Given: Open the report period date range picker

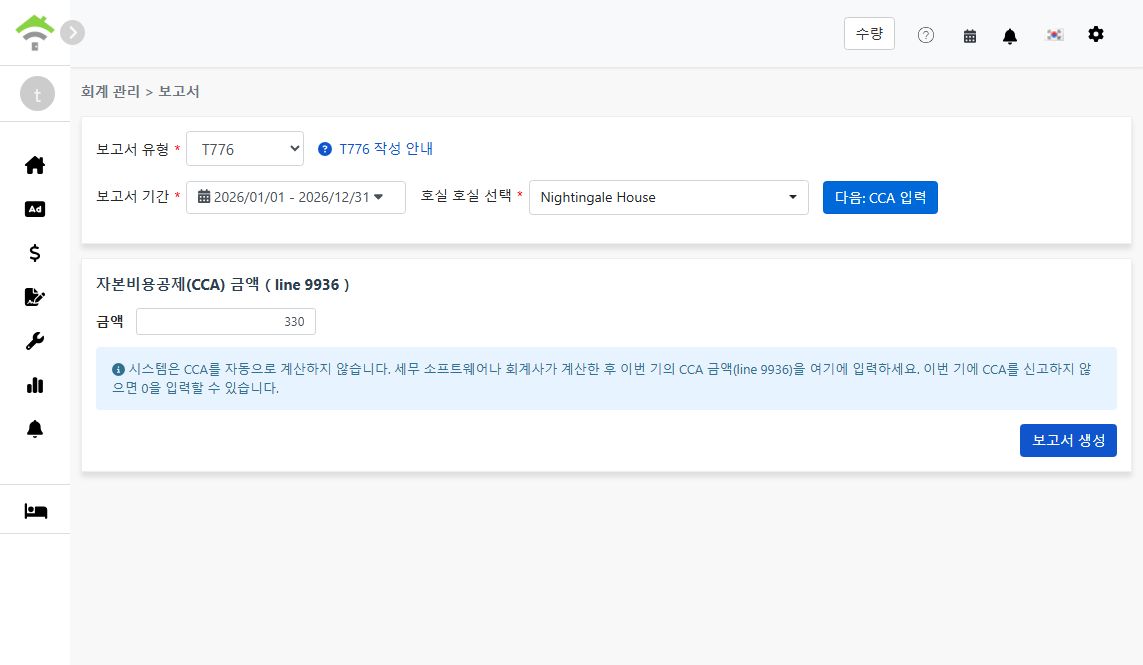Looking at the screenshot, I should [x=296, y=197].
